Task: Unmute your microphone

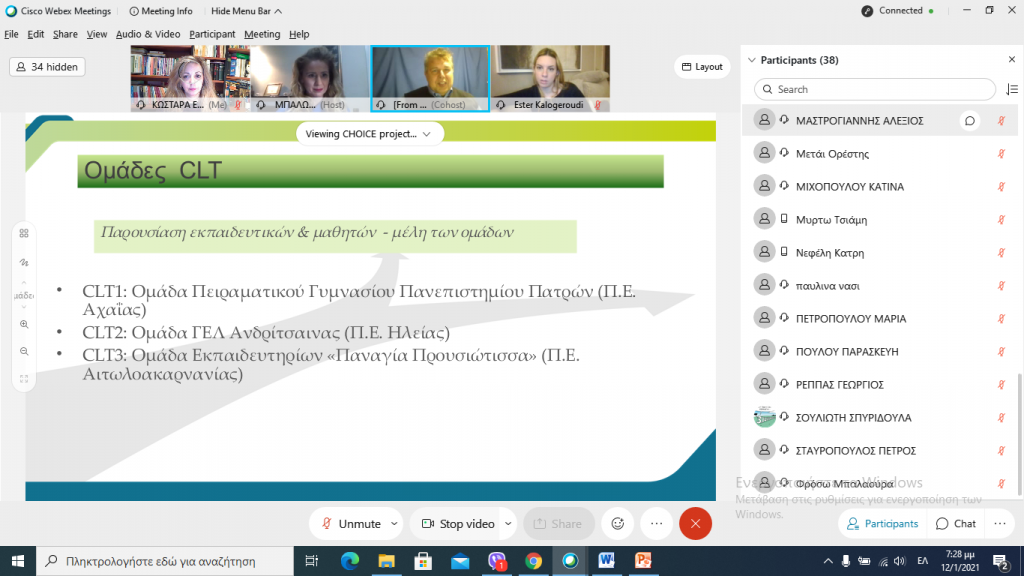Action: click(x=349, y=524)
